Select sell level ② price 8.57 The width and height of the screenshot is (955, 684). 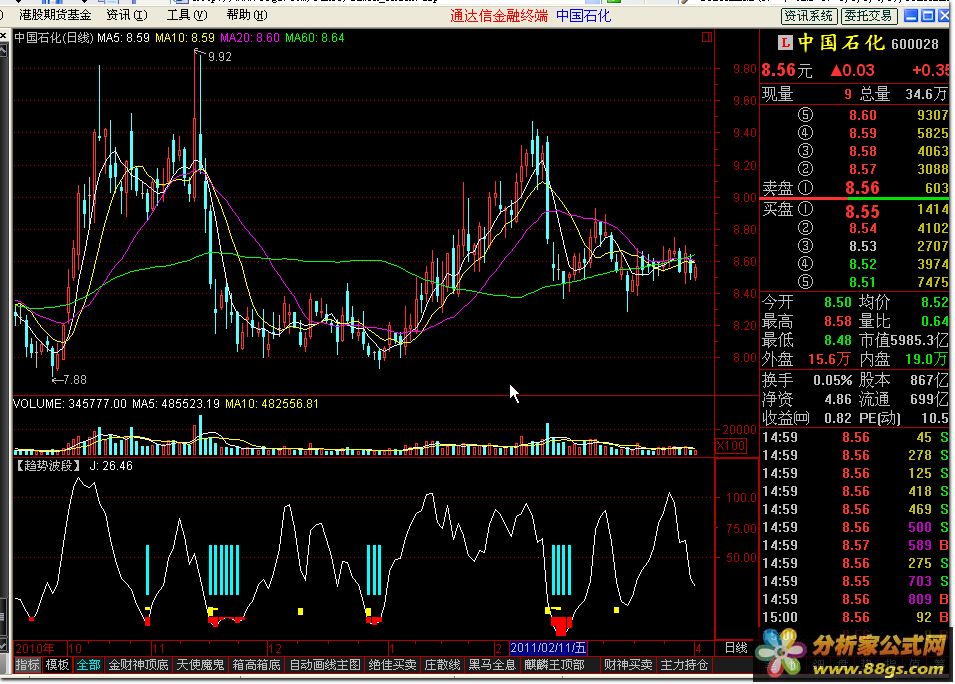click(x=862, y=169)
